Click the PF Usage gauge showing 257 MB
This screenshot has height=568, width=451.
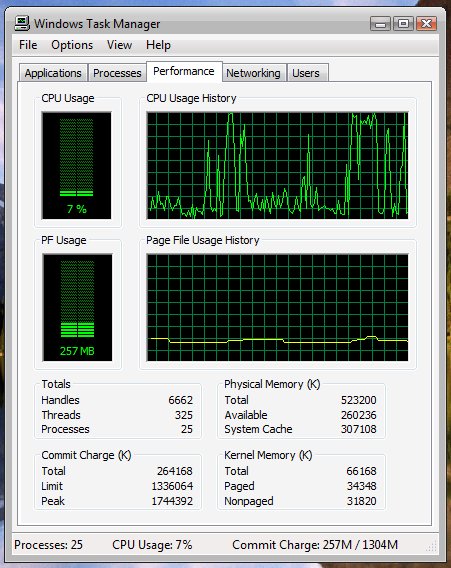point(77,308)
